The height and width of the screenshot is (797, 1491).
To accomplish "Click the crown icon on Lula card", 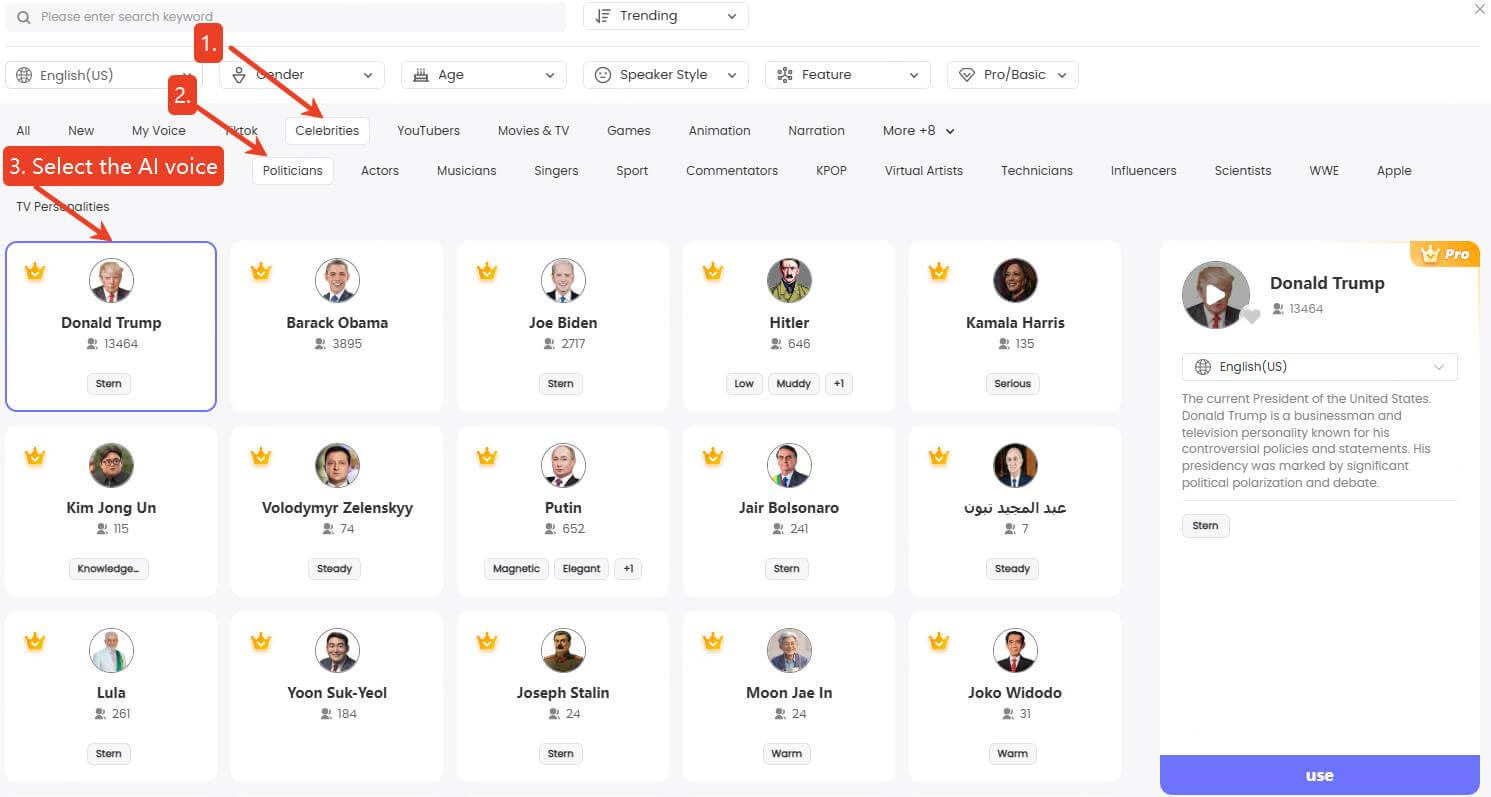I will coord(35,641).
